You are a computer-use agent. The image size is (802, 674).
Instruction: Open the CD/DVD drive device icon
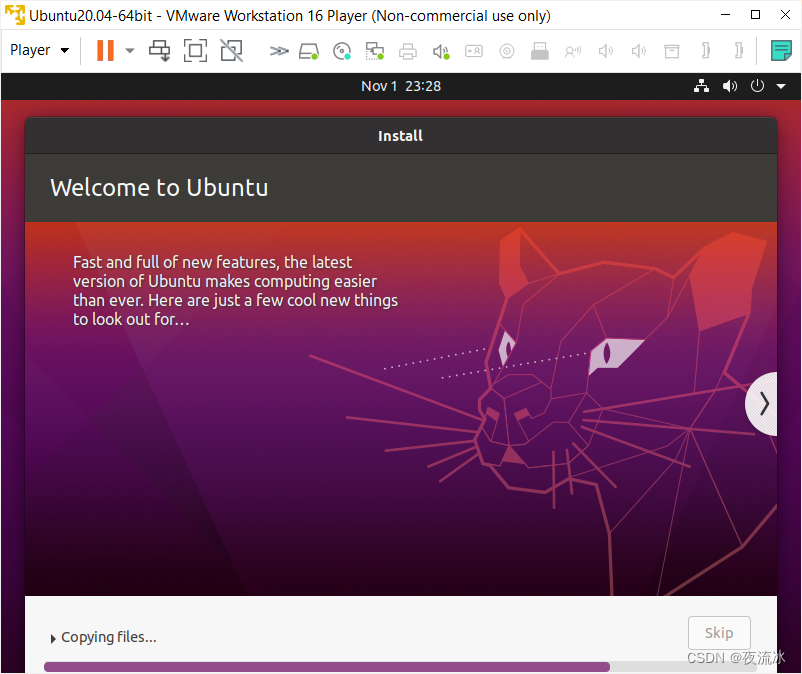click(342, 51)
